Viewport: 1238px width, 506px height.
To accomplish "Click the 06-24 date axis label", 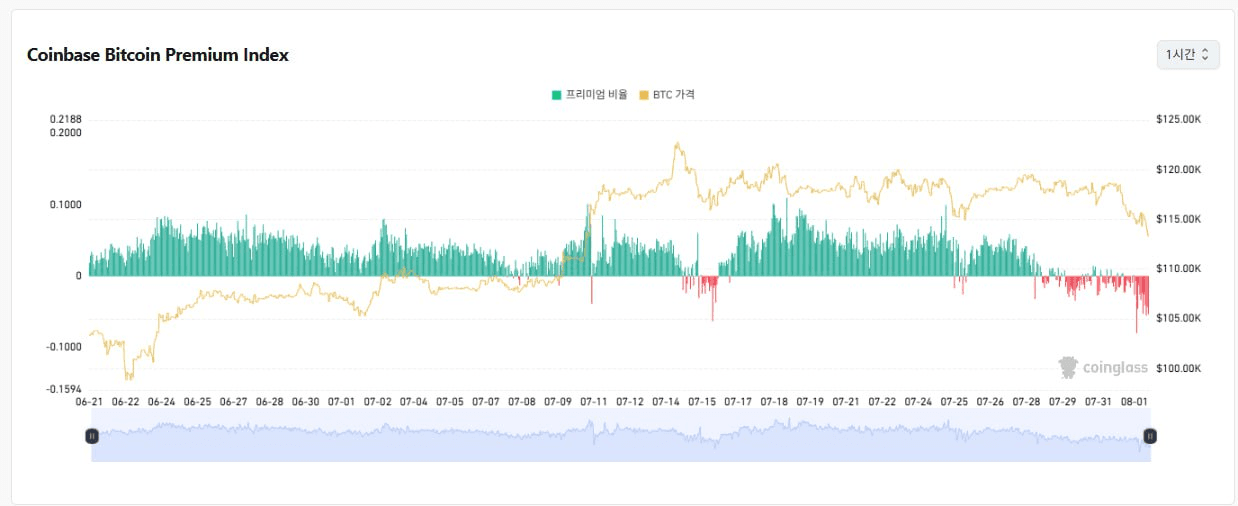I will point(161,401).
